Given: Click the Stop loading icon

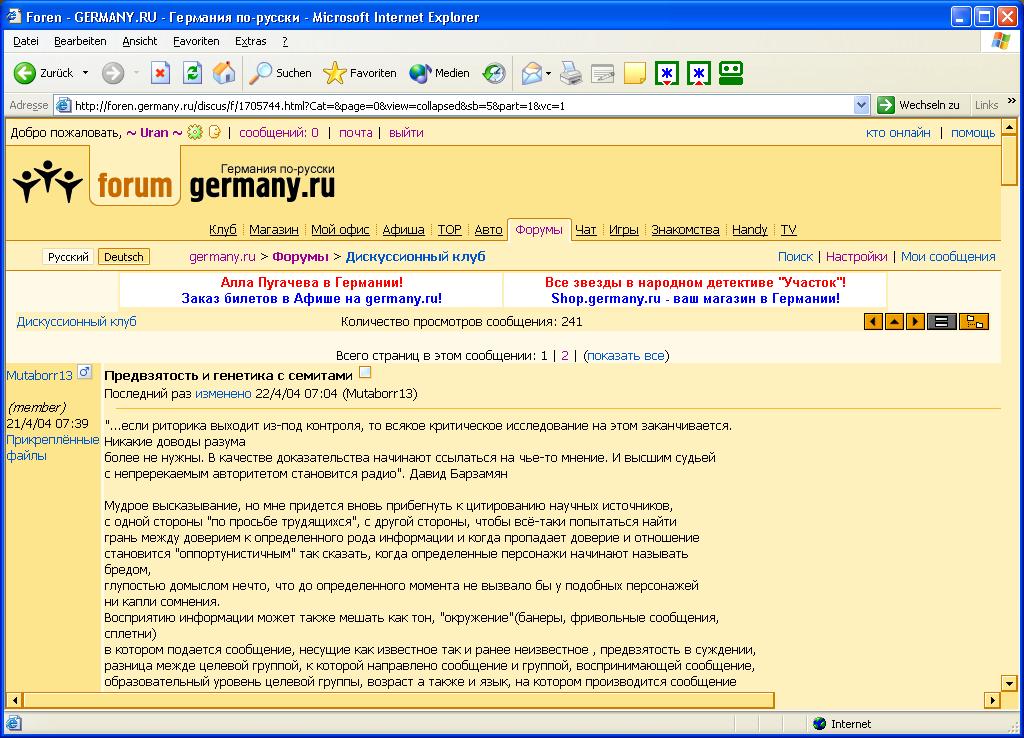Looking at the screenshot, I should (x=160, y=73).
